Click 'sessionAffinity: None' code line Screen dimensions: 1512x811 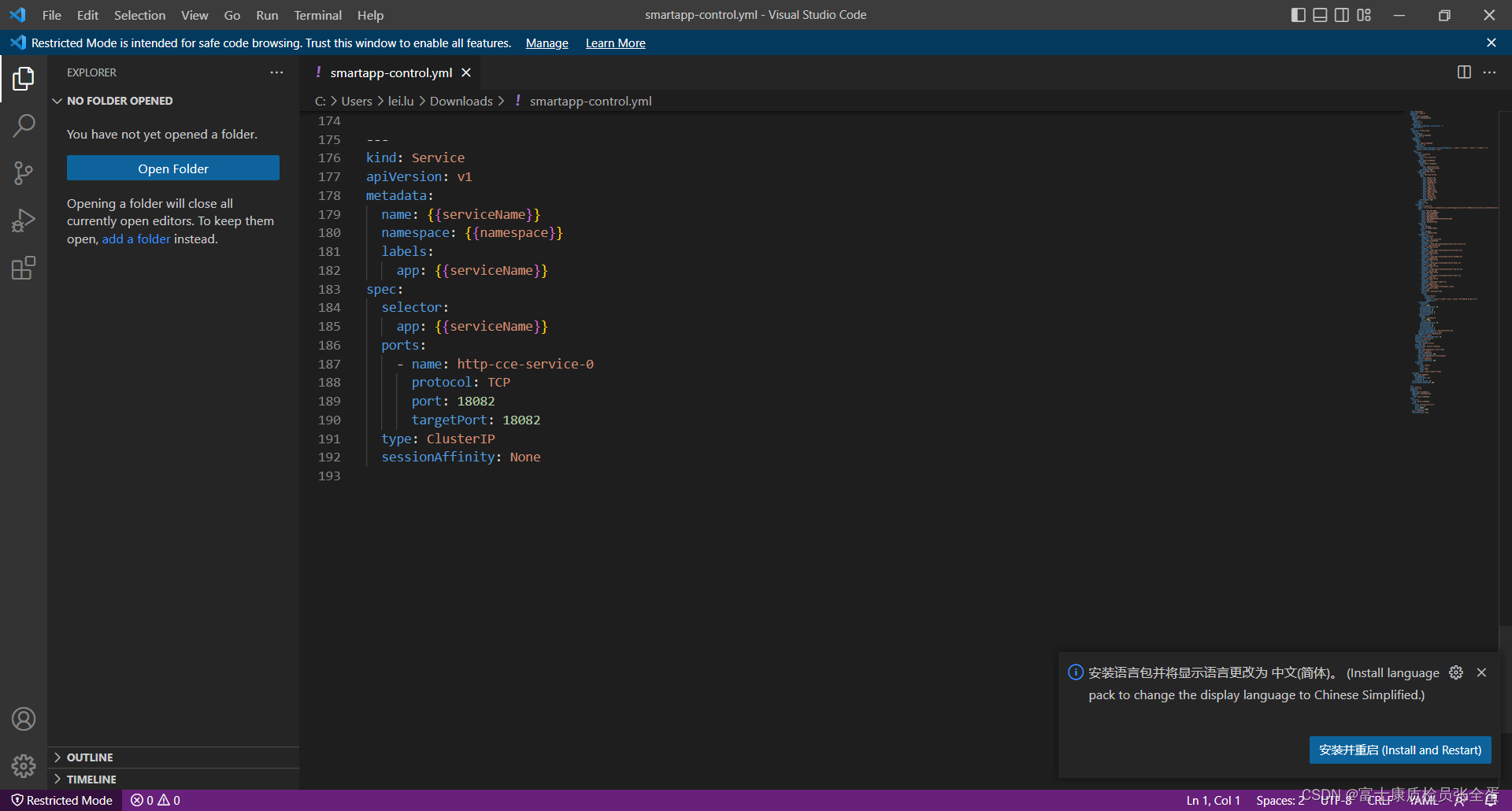461,457
